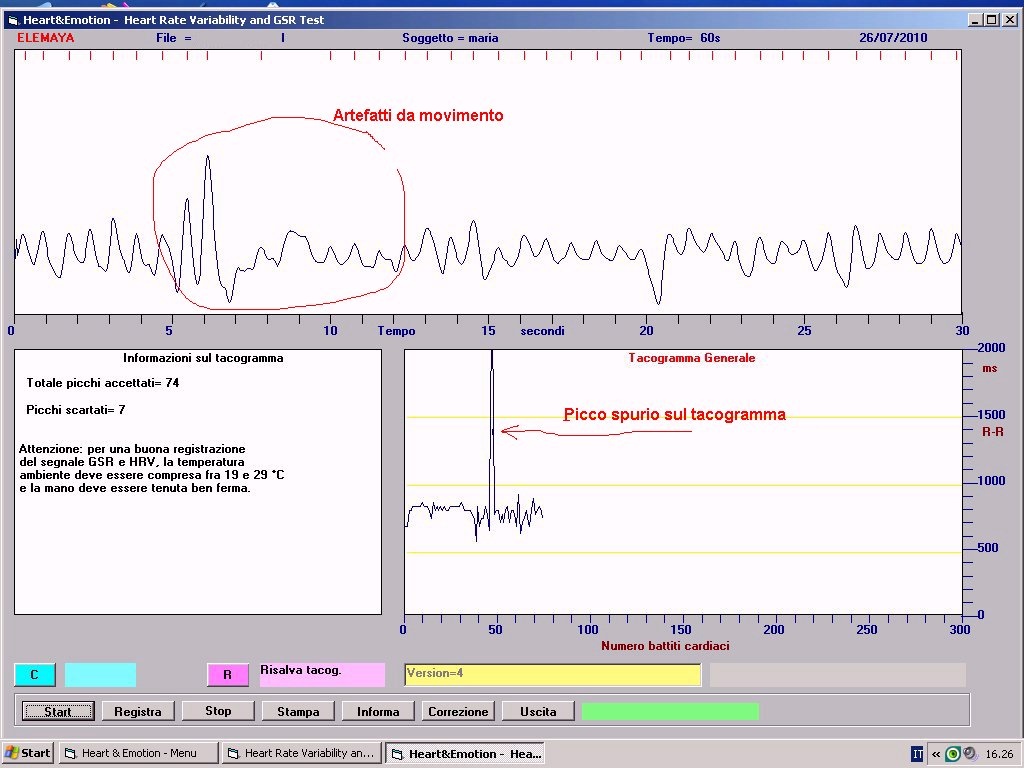
Task: Click the ELEMAYA label
Action: click(x=46, y=38)
